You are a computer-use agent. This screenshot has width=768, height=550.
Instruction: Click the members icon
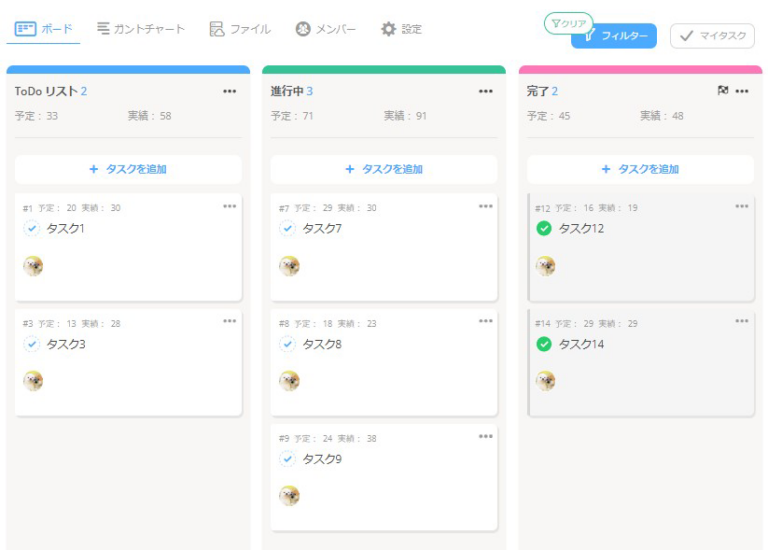[x=303, y=29]
